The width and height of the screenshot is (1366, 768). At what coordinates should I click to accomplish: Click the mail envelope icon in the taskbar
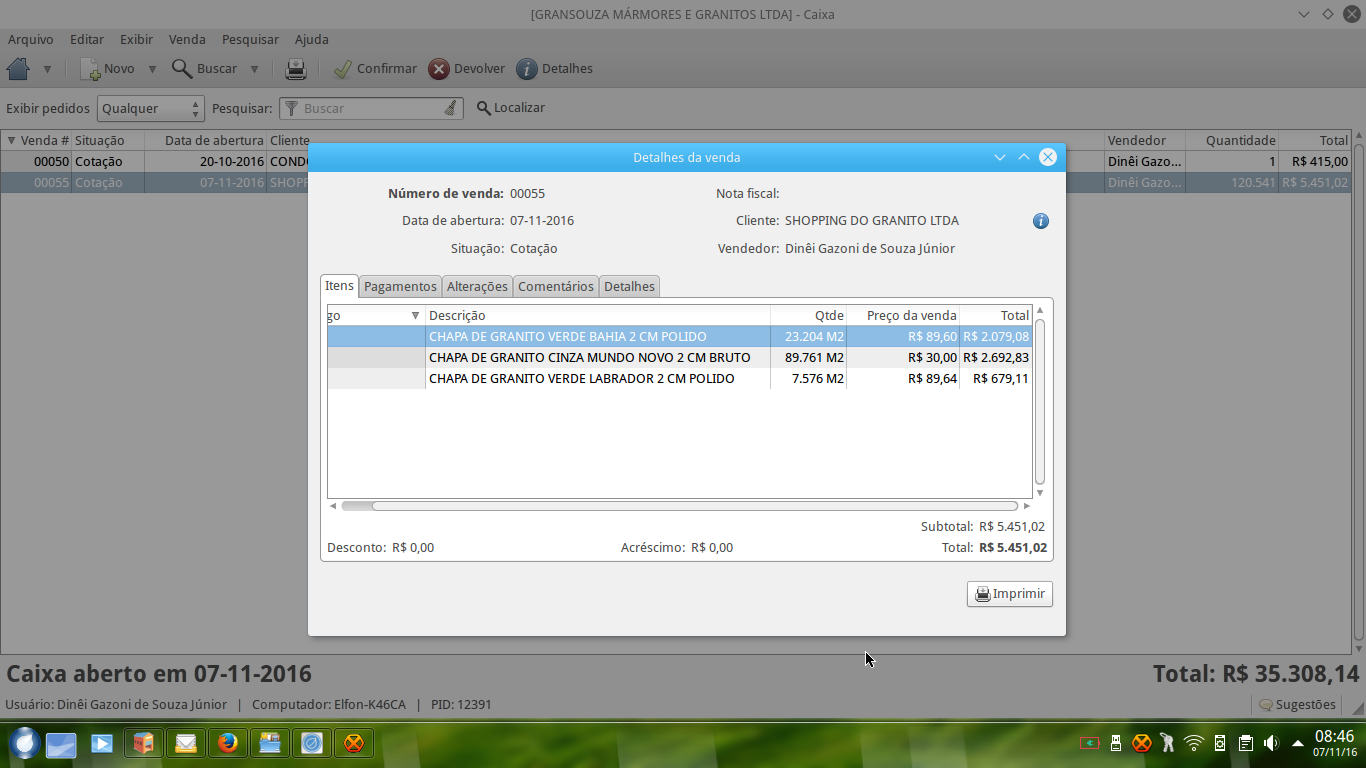pyautogui.click(x=186, y=743)
